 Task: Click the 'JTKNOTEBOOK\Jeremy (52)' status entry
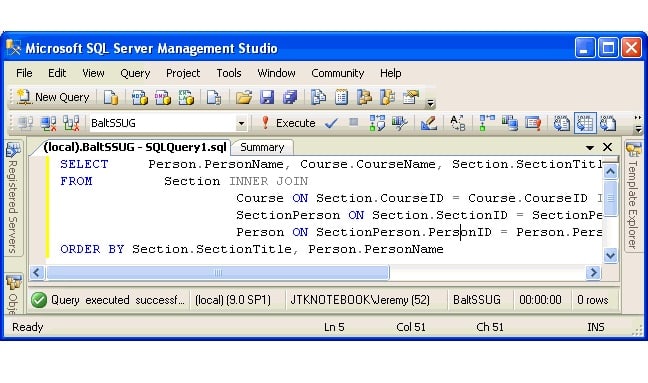click(x=360, y=300)
